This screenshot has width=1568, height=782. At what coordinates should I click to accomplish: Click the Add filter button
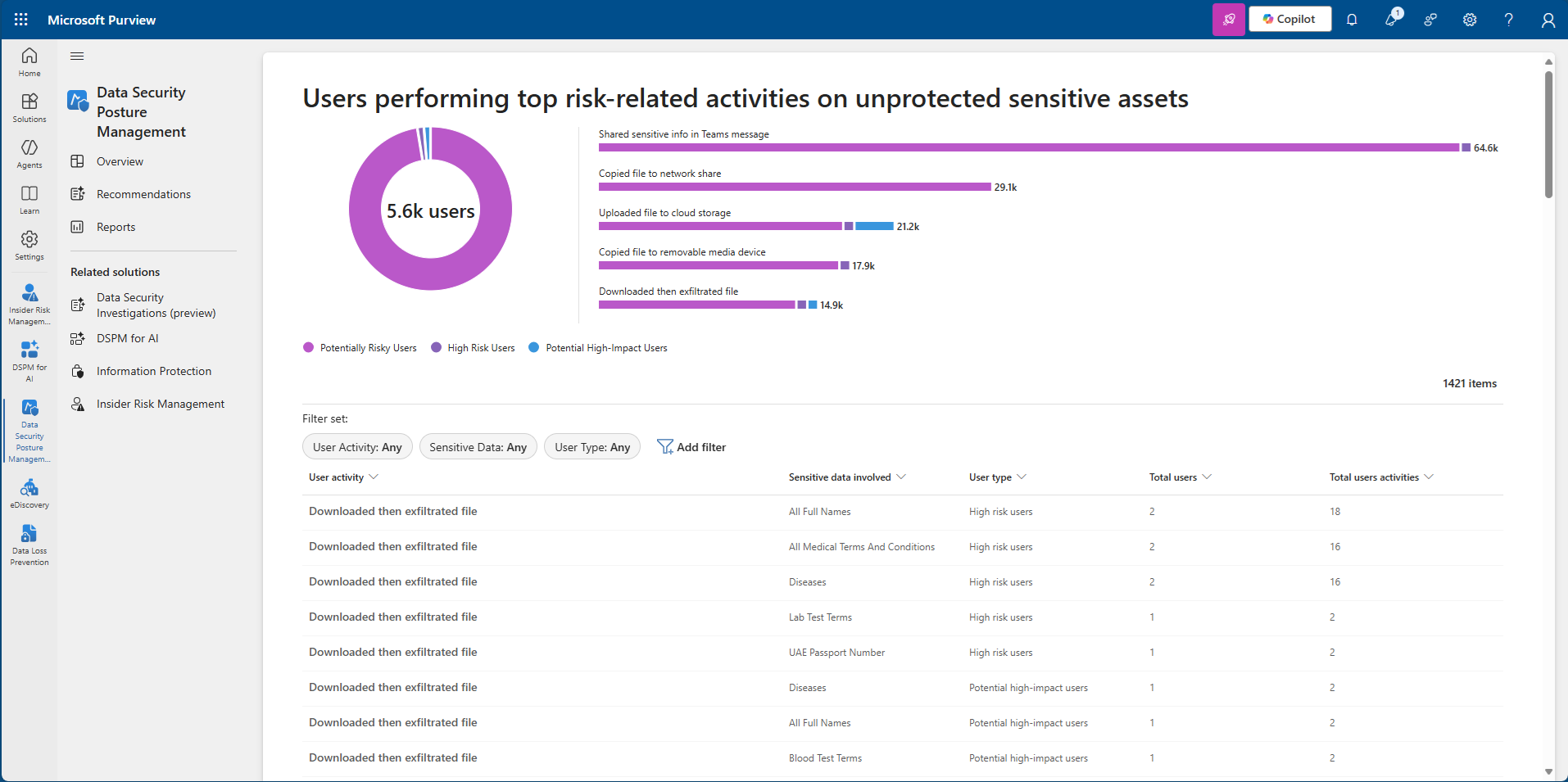tap(691, 447)
